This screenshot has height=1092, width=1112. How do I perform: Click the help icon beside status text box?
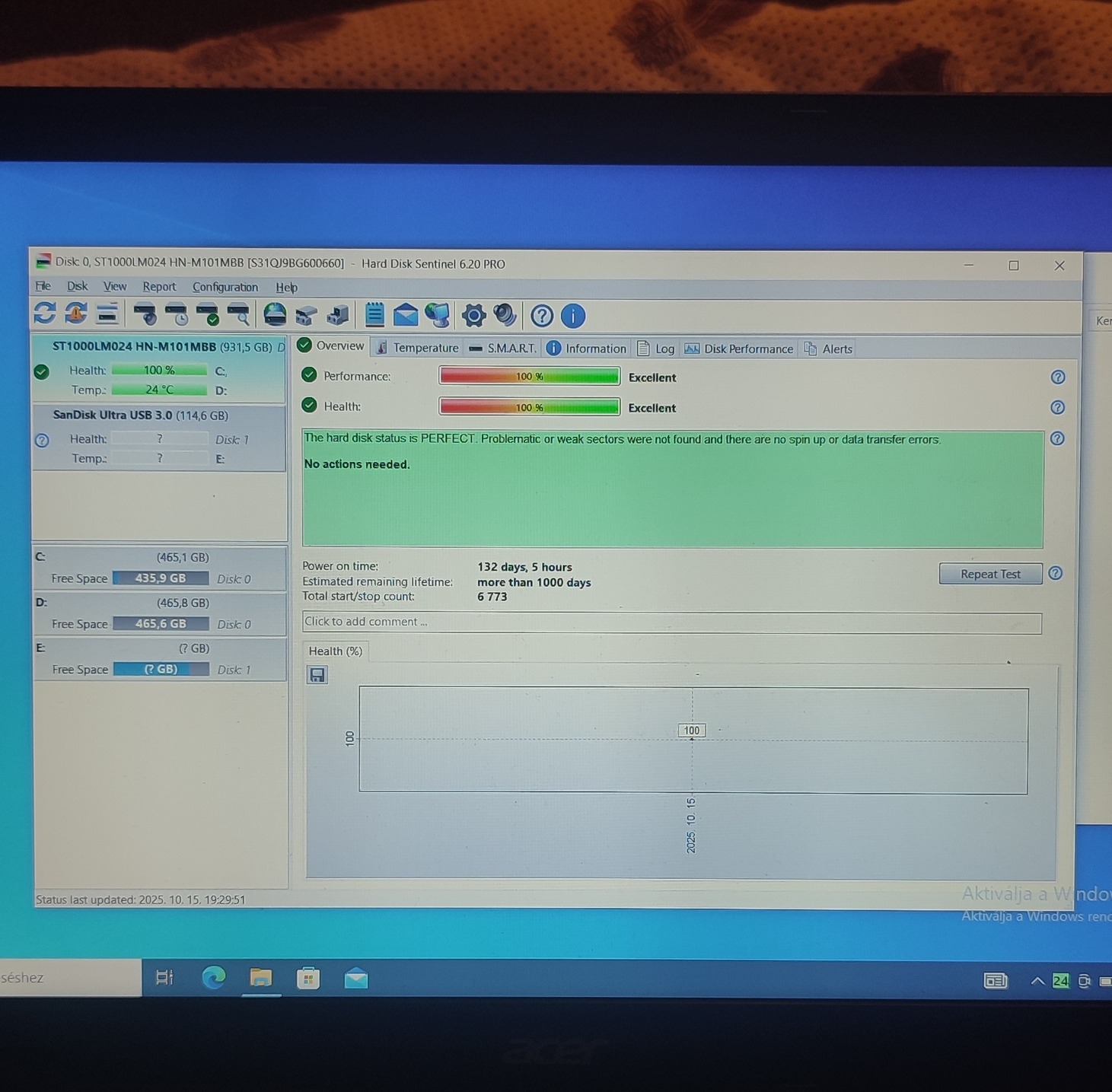(1057, 439)
